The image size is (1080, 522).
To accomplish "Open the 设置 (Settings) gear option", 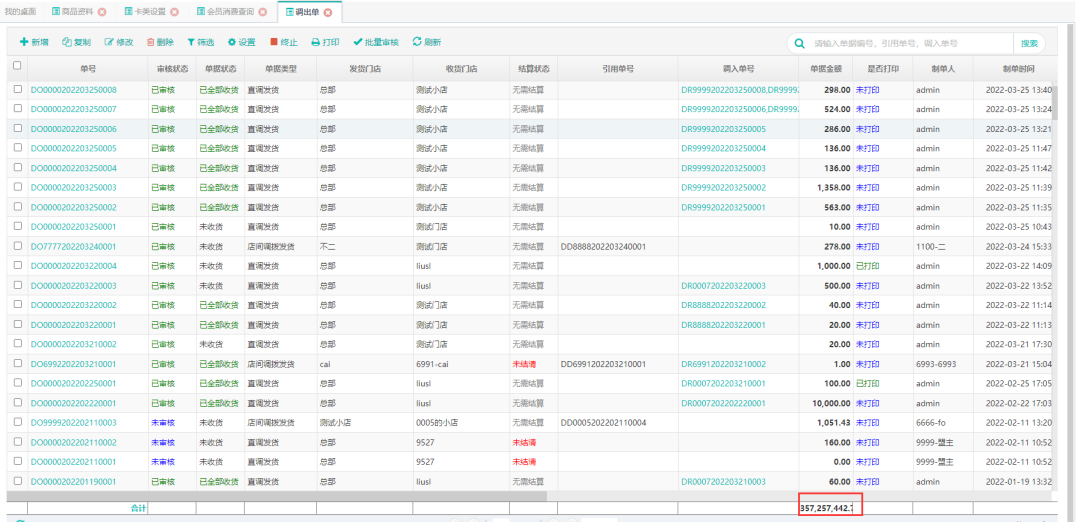I will (241, 43).
